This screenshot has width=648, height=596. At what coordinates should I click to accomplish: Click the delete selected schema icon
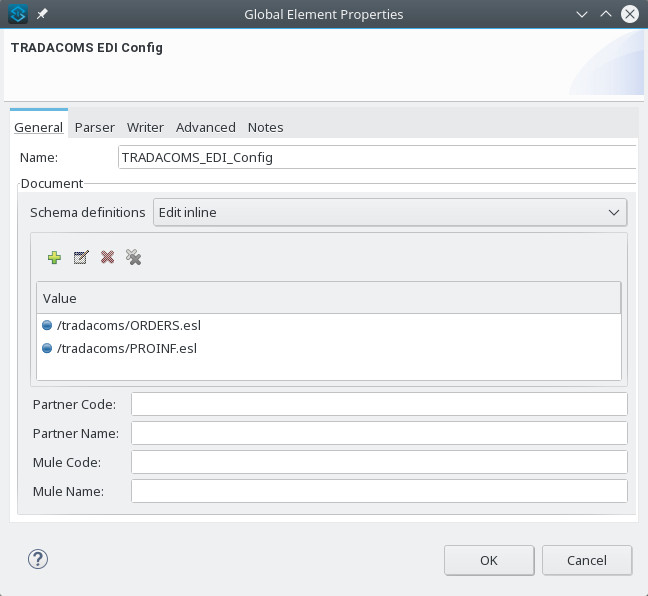107,258
